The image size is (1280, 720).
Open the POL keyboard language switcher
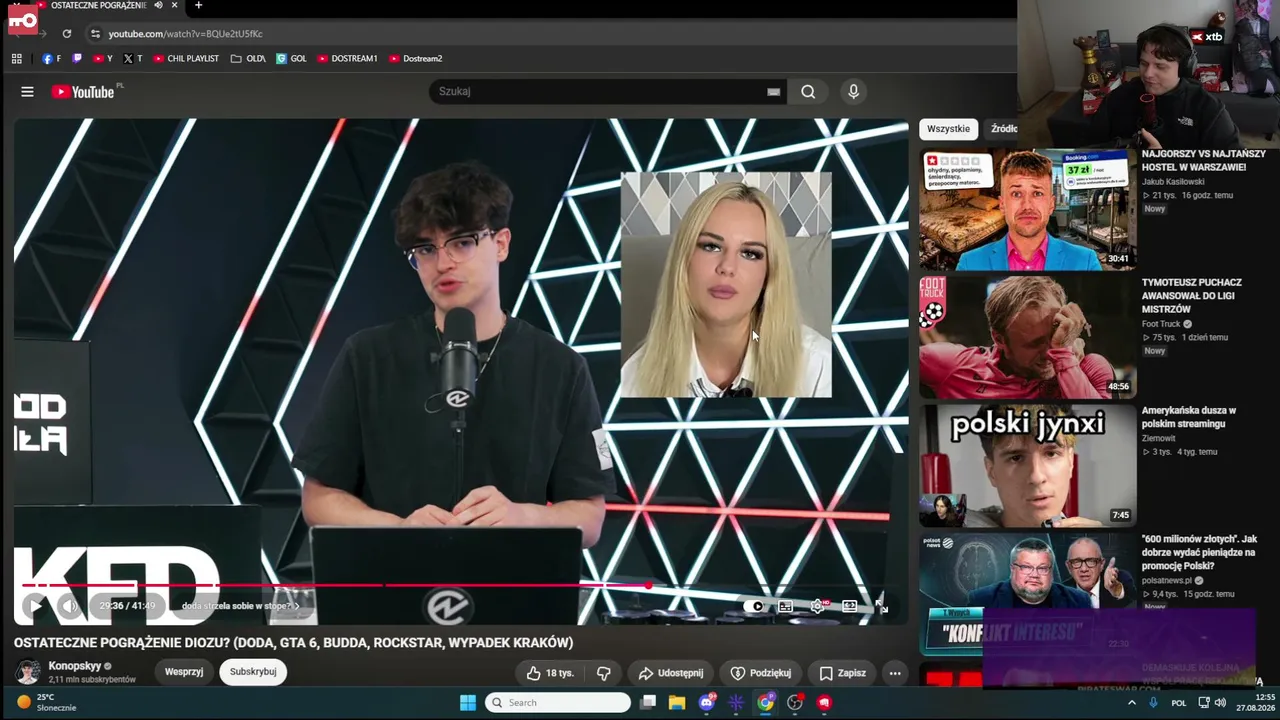(1179, 703)
